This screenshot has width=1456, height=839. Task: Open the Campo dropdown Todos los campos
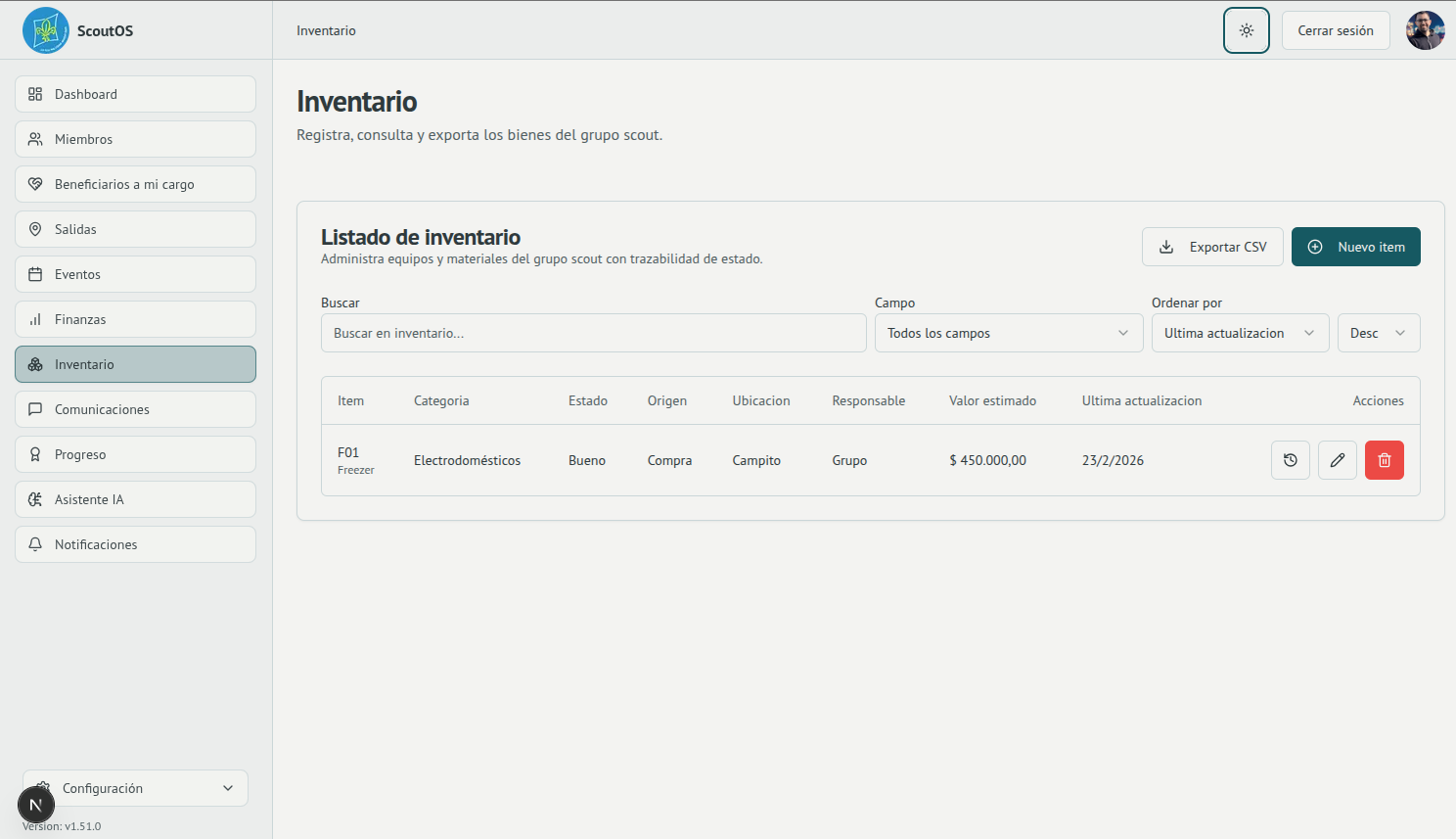click(x=1008, y=333)
